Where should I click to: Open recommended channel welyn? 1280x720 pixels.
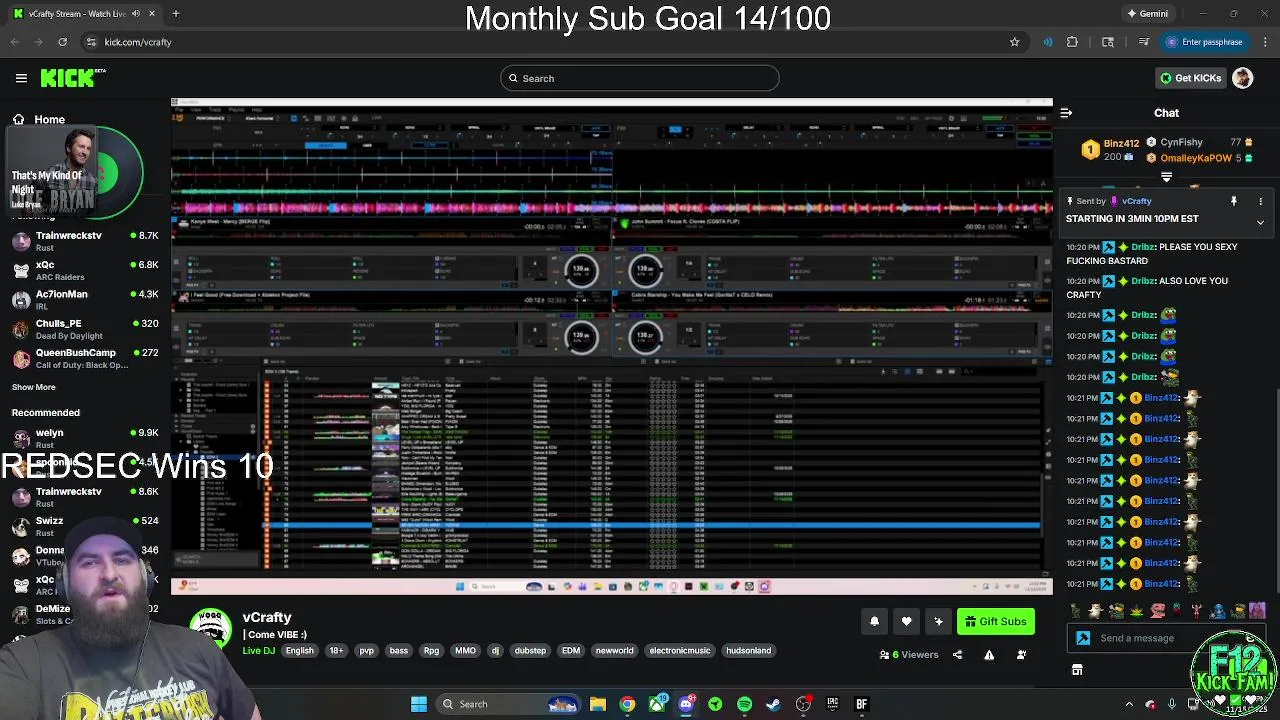click(85, 438)
